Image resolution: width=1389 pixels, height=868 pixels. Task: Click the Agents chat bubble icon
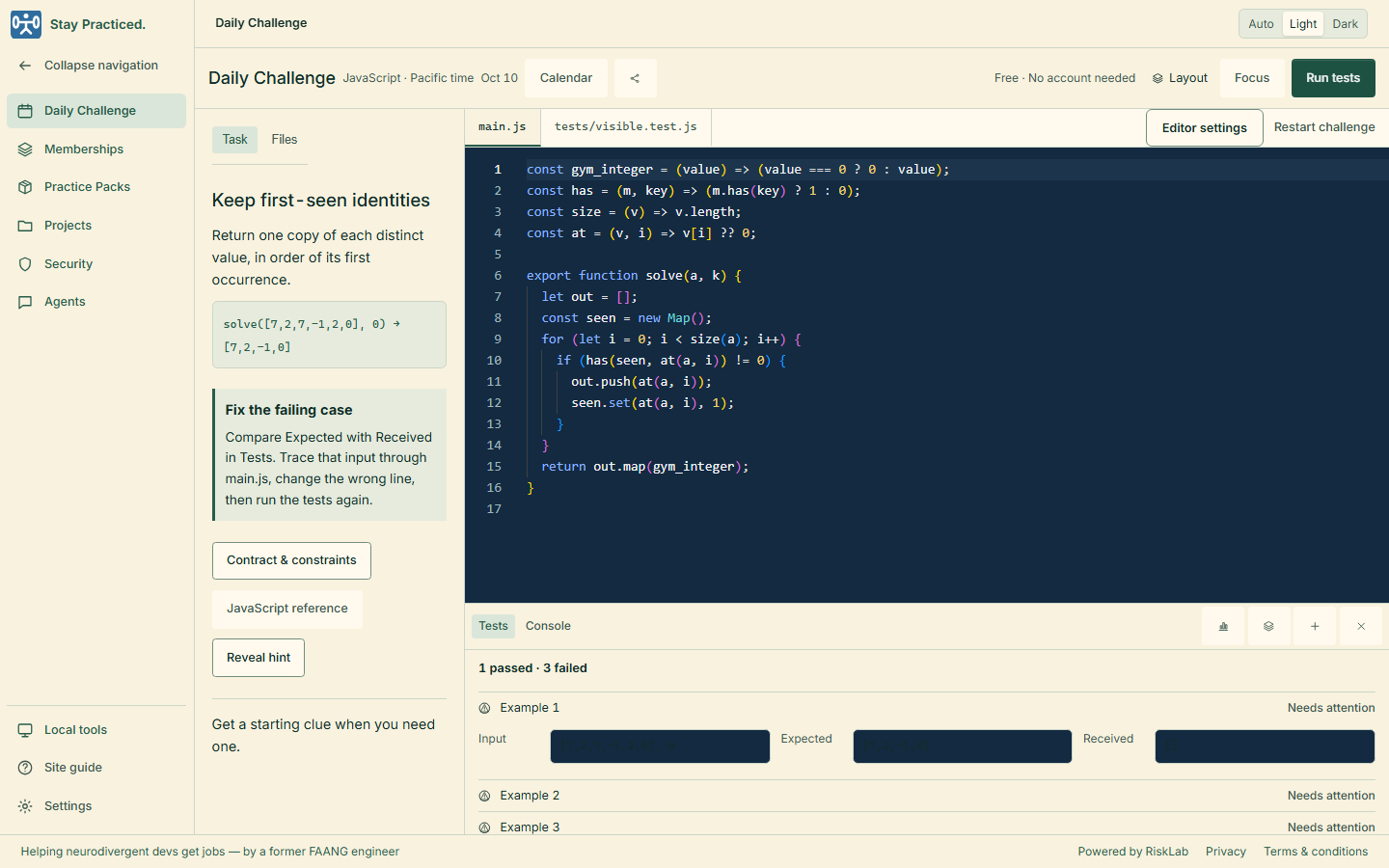pyautogui.click(x=25, y=302)
